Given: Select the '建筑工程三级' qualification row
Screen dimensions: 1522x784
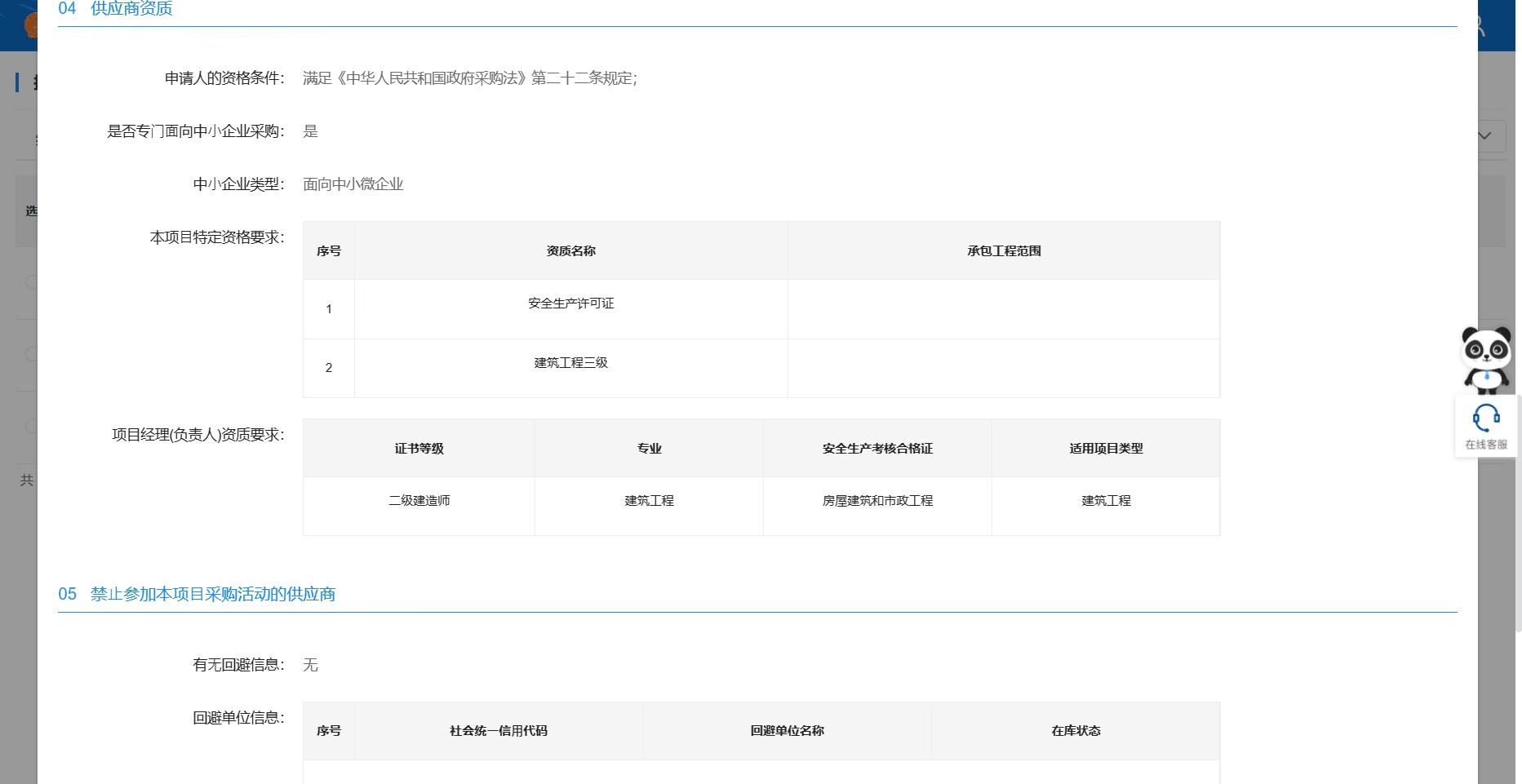Looking at the screenshot, I should pos(570,363).
